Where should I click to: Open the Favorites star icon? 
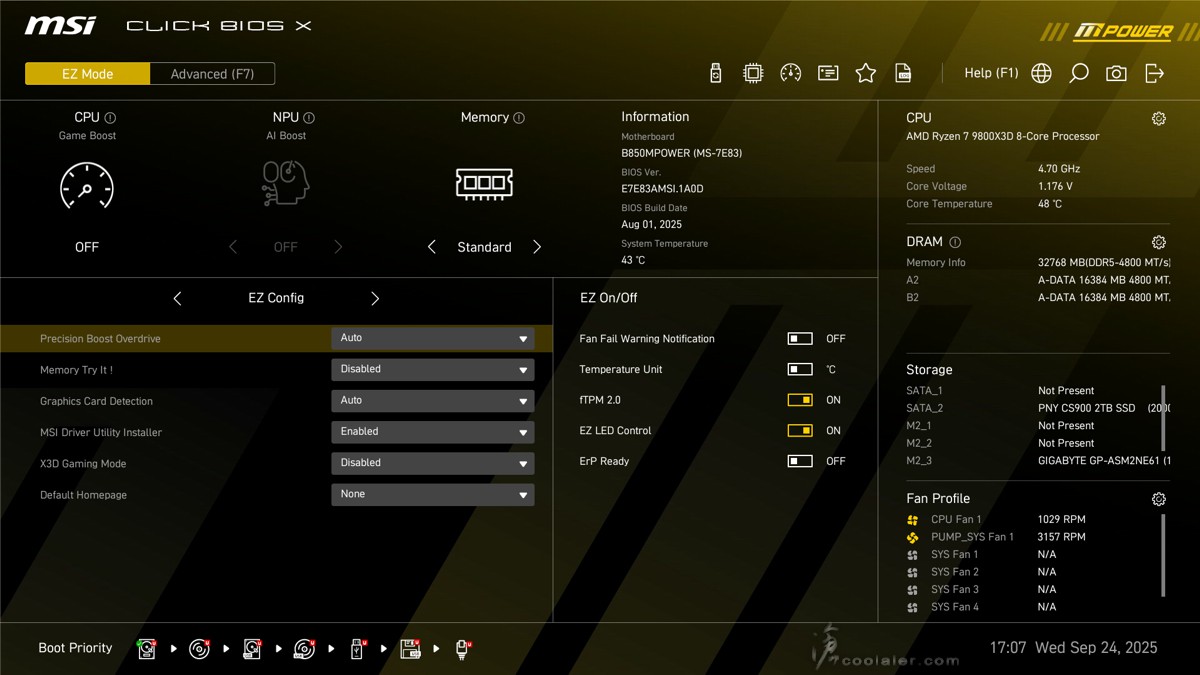pos(866,73)
